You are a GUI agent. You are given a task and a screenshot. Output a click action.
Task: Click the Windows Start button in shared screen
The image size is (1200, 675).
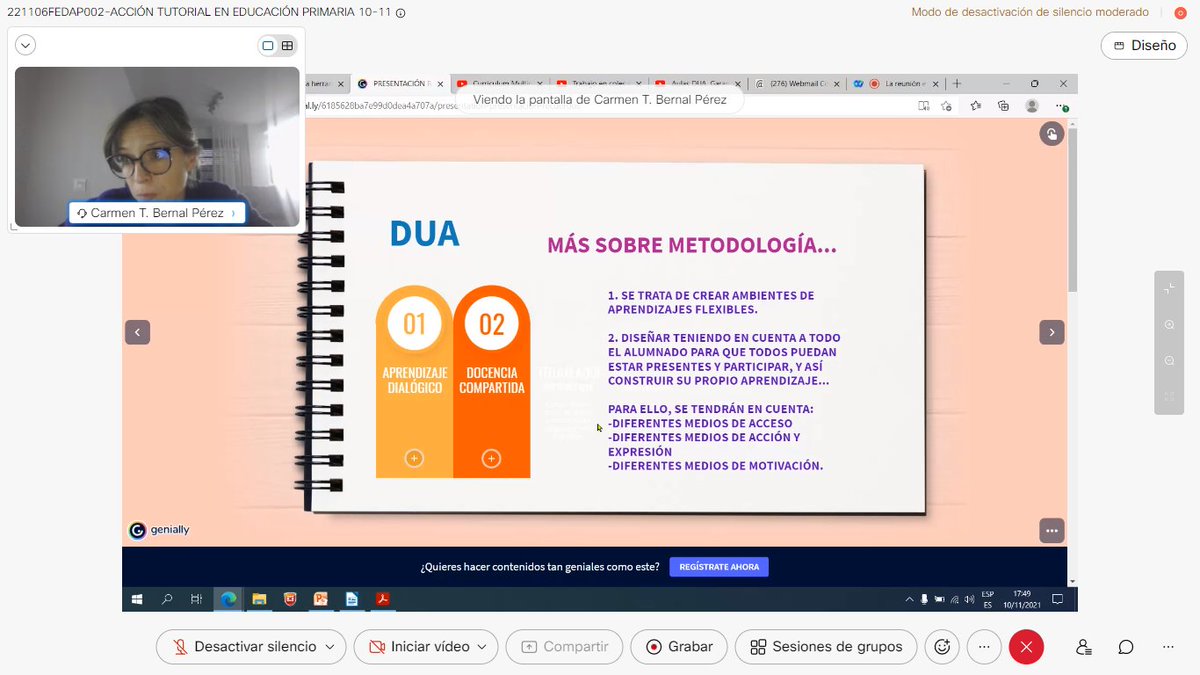click(x=137, y=599)
